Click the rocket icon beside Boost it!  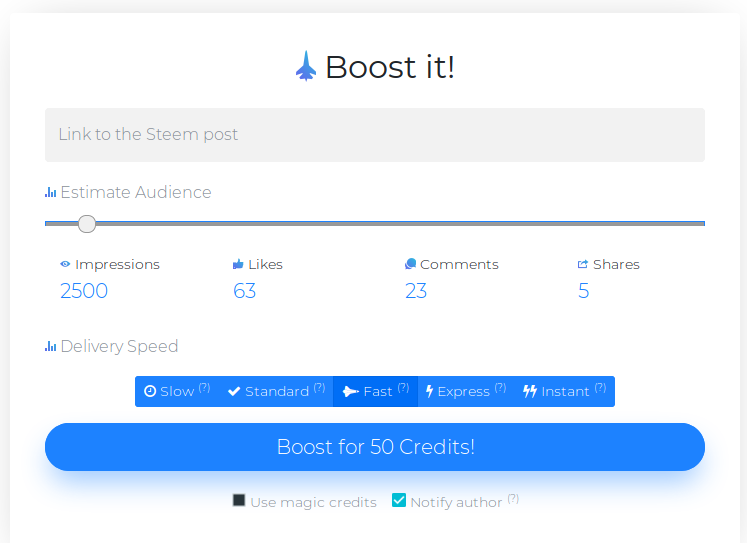(x=306, y=66)
